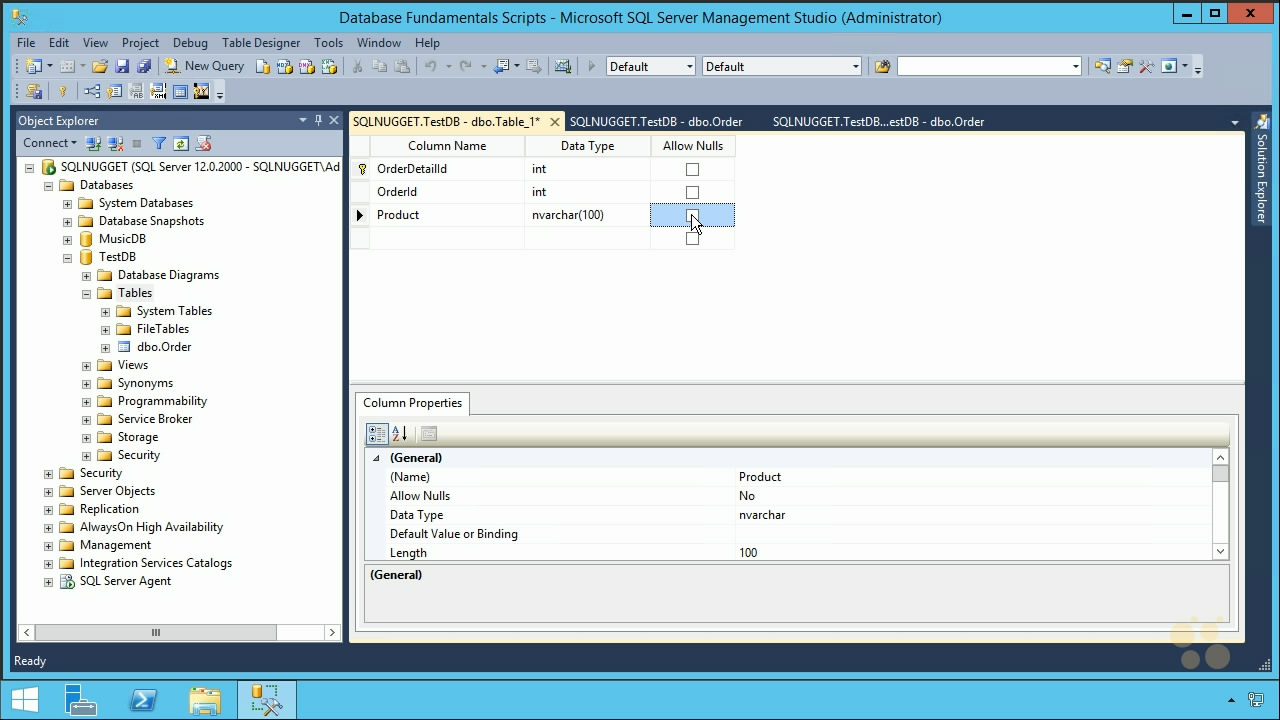Image resolution: width=1280 pixels, height=720 pixels.
Task: Click Column Properties scrollbar down arrow
Action: tap(1220, 552)
